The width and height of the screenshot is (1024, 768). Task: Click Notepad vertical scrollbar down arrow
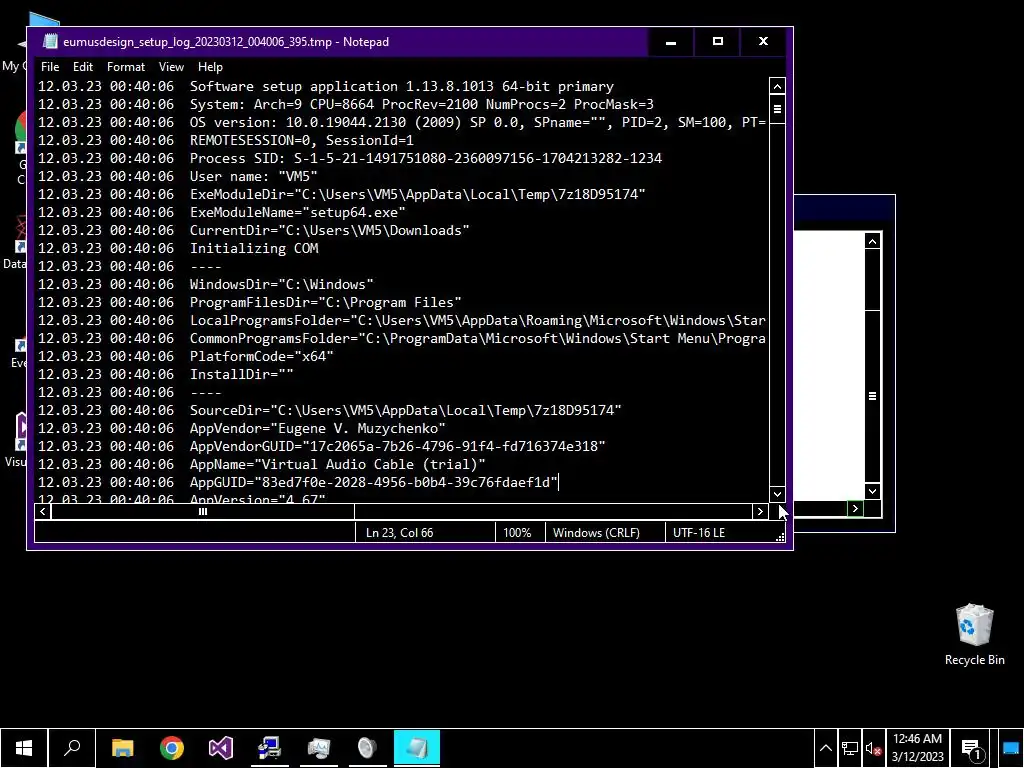[x=777, y=494]
